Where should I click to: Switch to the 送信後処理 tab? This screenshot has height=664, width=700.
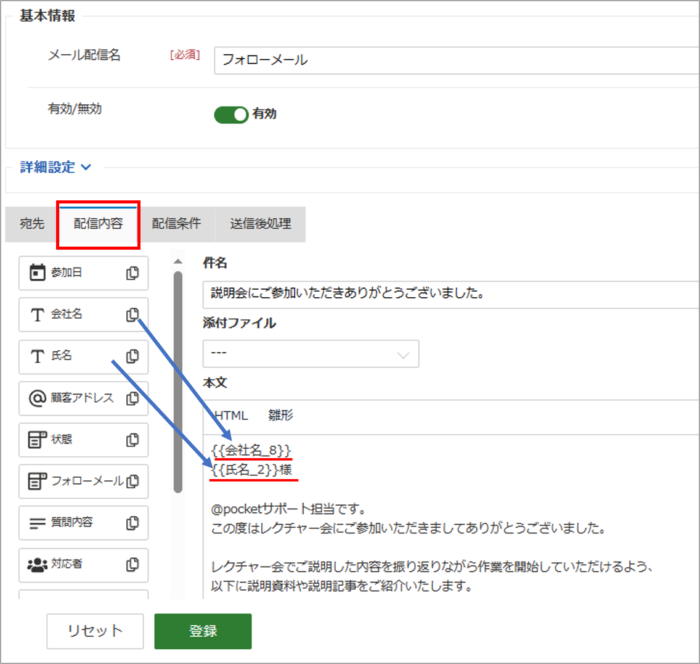click(261, 223)
